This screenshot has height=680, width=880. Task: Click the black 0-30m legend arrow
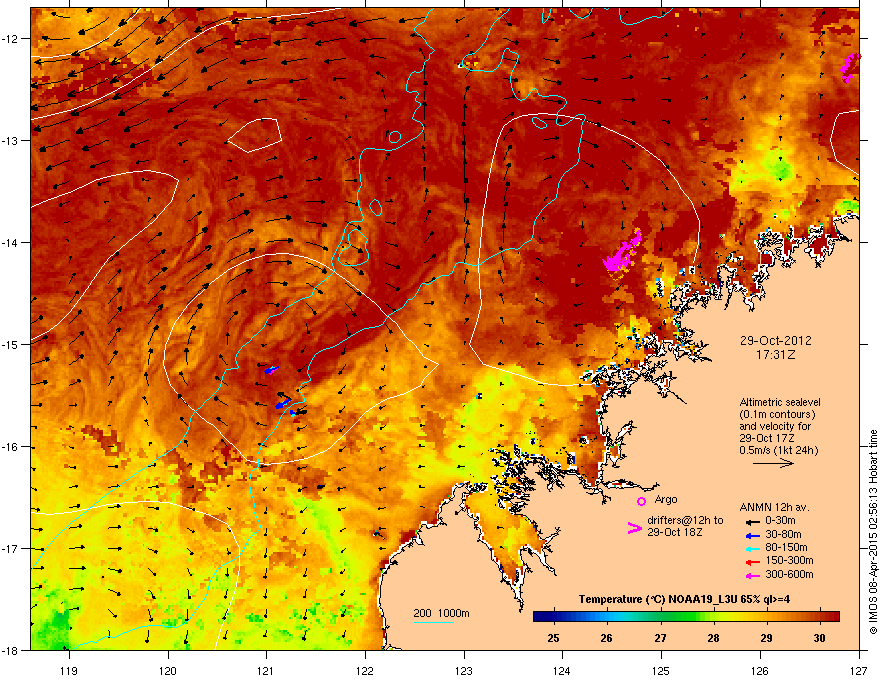pos(752,521)
